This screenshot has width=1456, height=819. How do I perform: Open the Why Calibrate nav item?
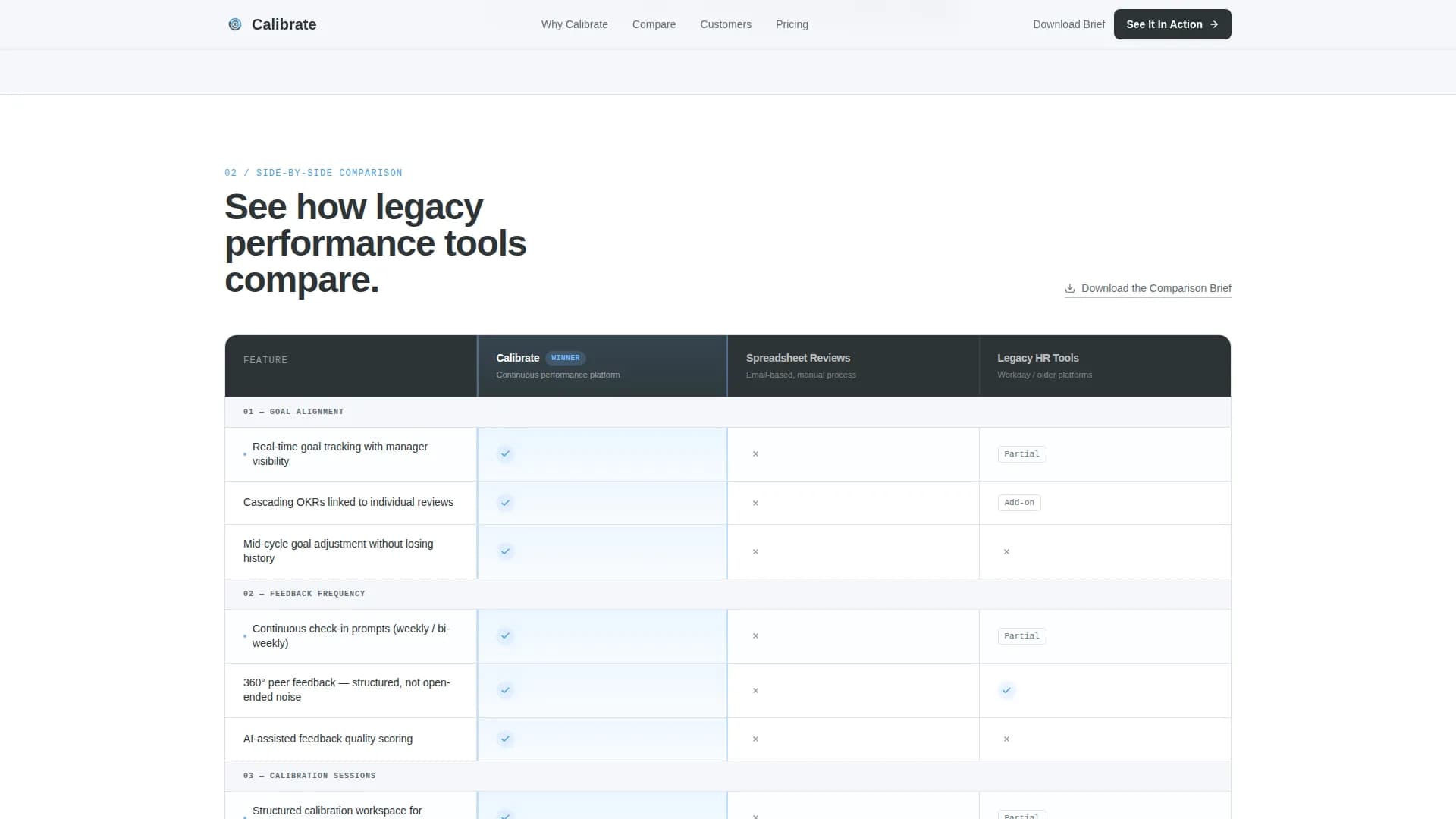574,24
